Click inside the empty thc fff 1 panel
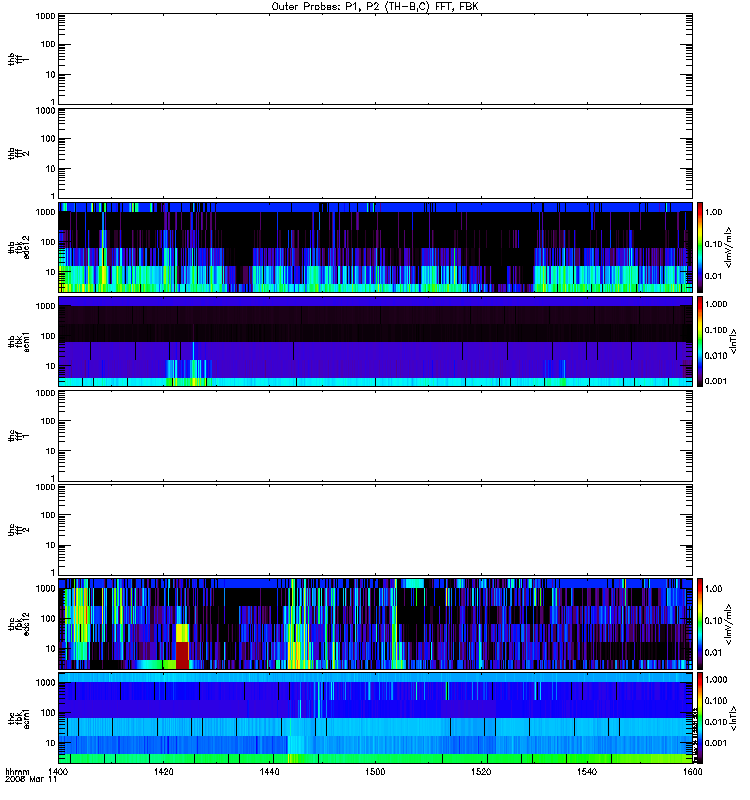The image size is (750, 800). pyautogui.click(x=375, y=436)
